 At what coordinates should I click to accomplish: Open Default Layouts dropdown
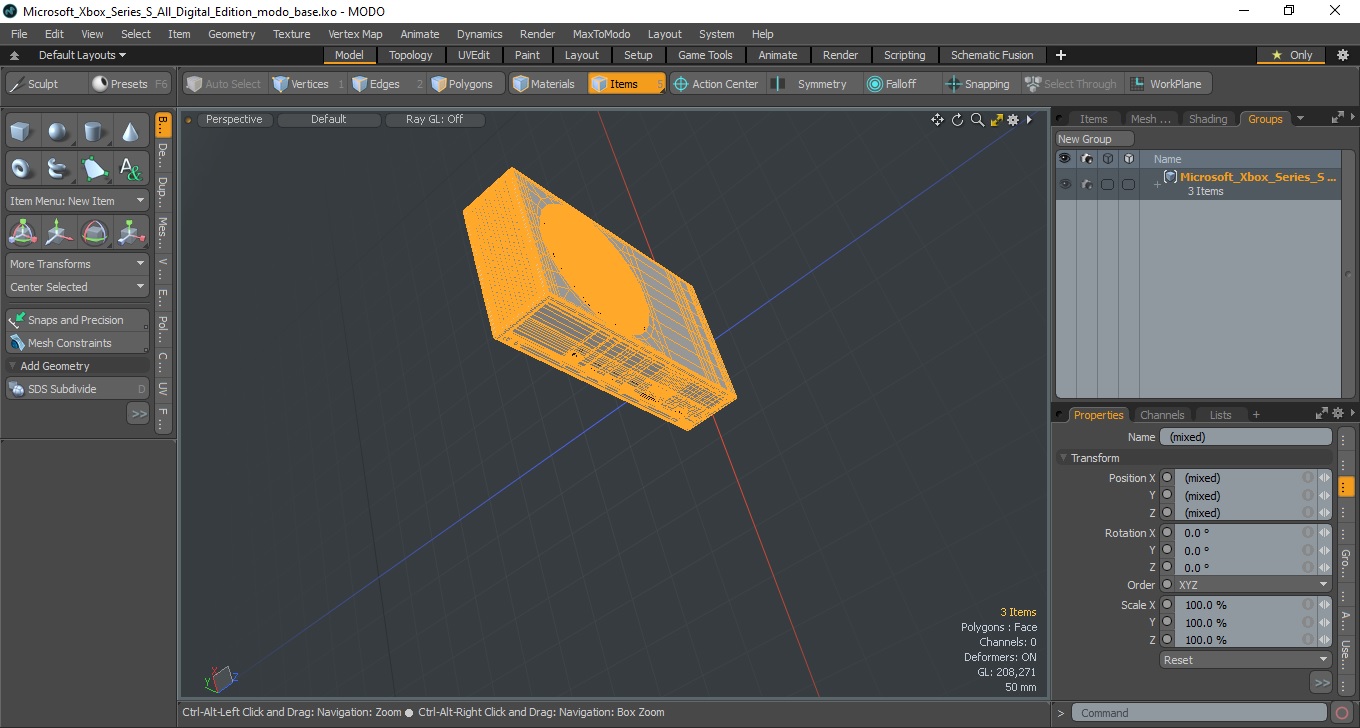click(x=82, y=55)
